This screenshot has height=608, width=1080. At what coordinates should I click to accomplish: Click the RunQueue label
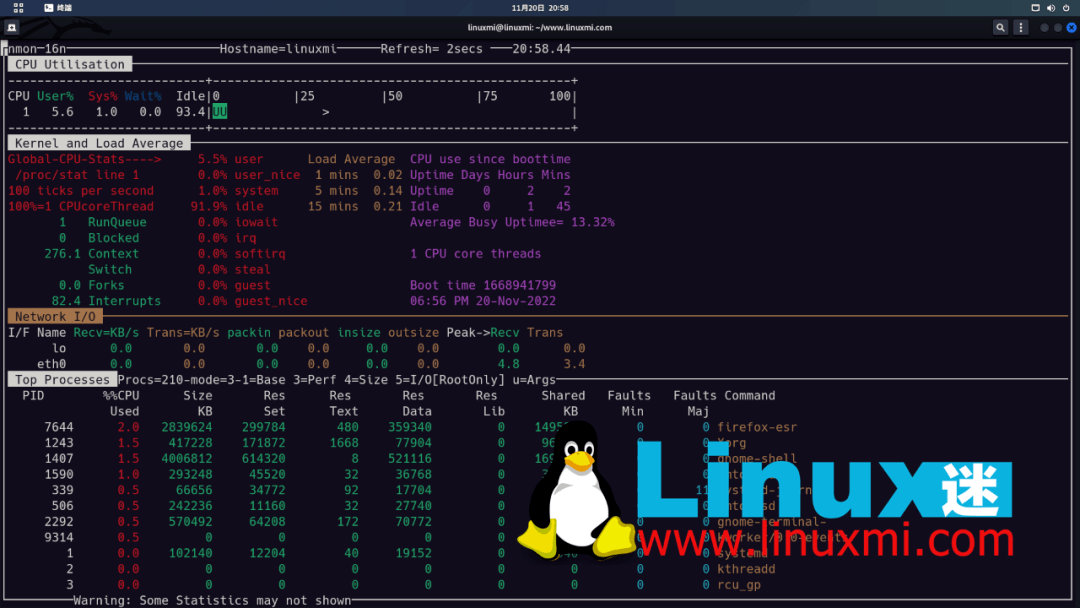(117, 222)
